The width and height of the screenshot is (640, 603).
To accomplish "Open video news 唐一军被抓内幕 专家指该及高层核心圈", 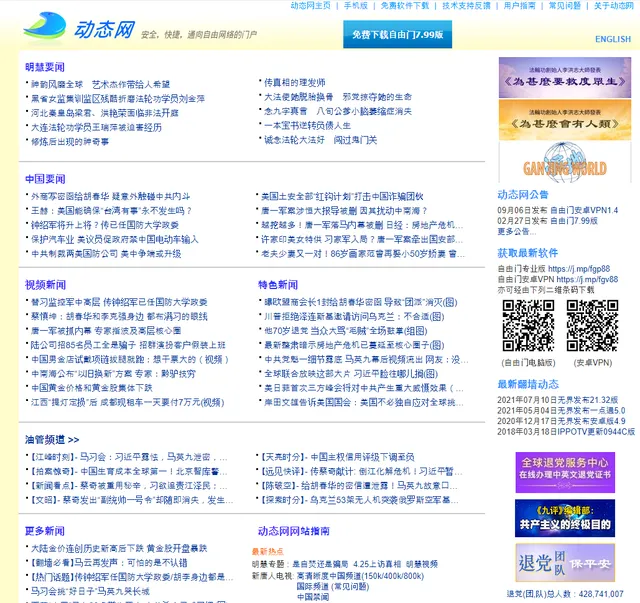I will [106, 331].
